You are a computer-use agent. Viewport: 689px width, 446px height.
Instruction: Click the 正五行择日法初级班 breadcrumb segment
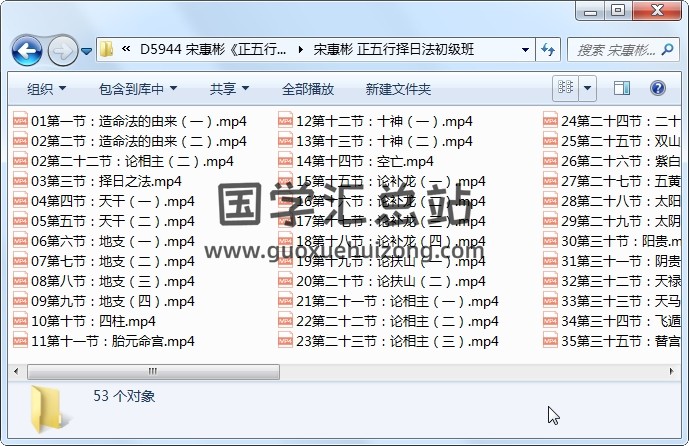tap(393, 49)
